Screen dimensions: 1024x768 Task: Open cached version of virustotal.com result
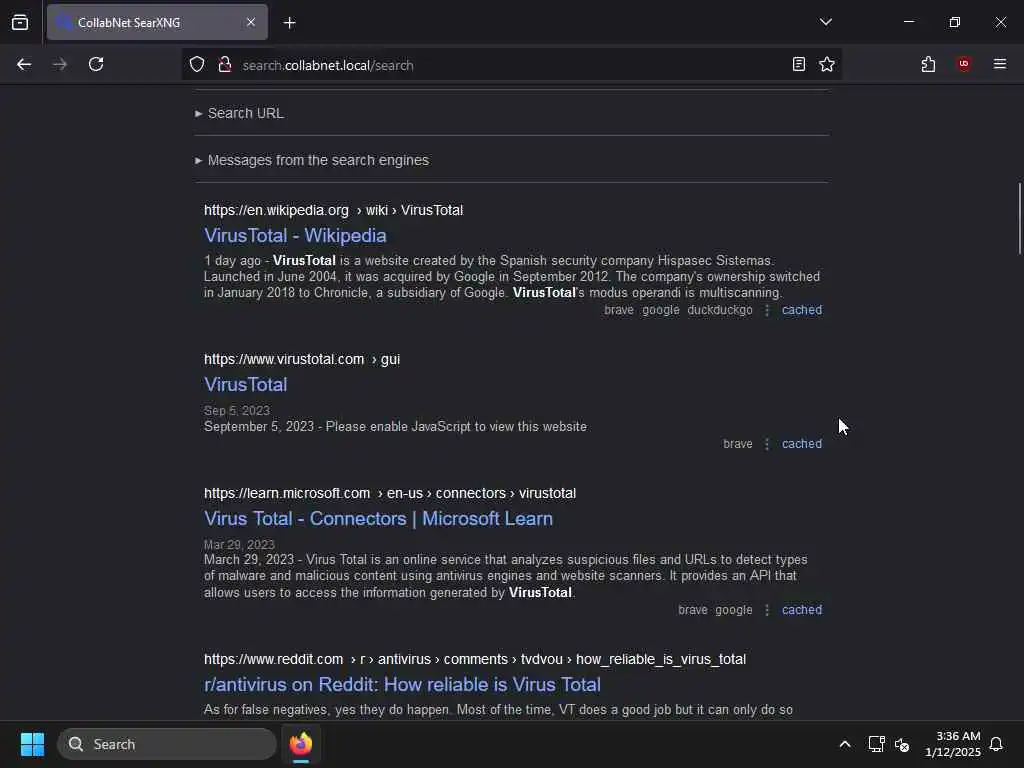802,444
